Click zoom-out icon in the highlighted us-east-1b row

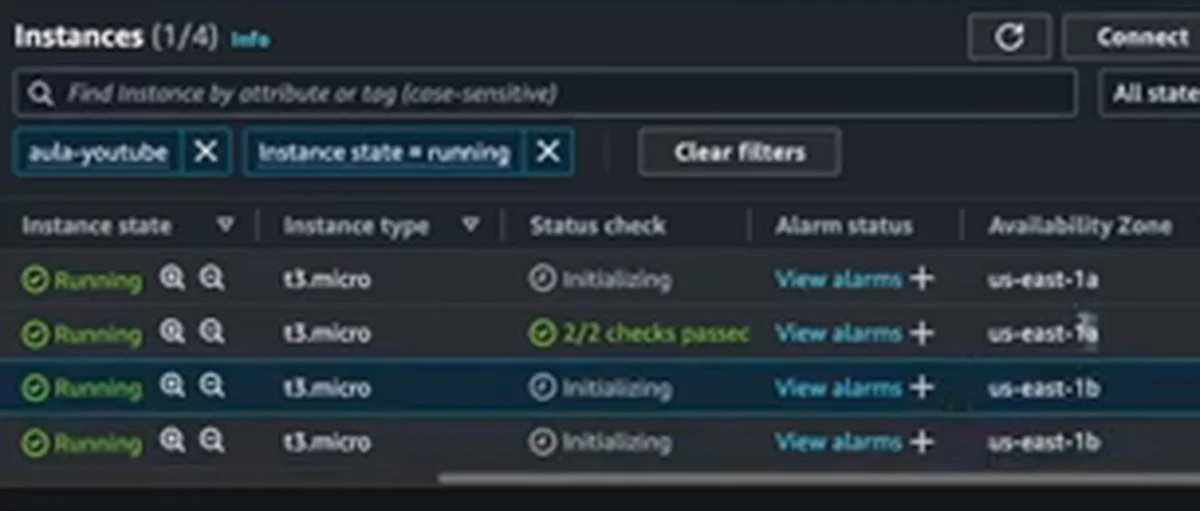pos(210,386)
